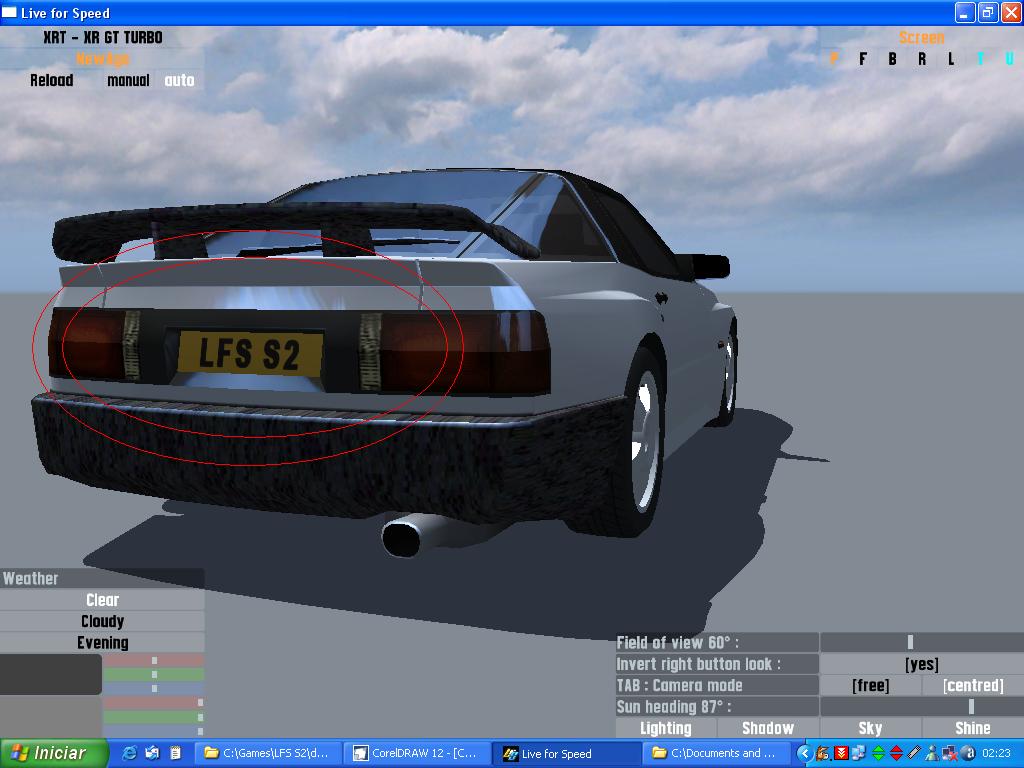This screenshot has height=768, width=1024.
Task: Open the Sky settings tab
Action: click(871, 728)
